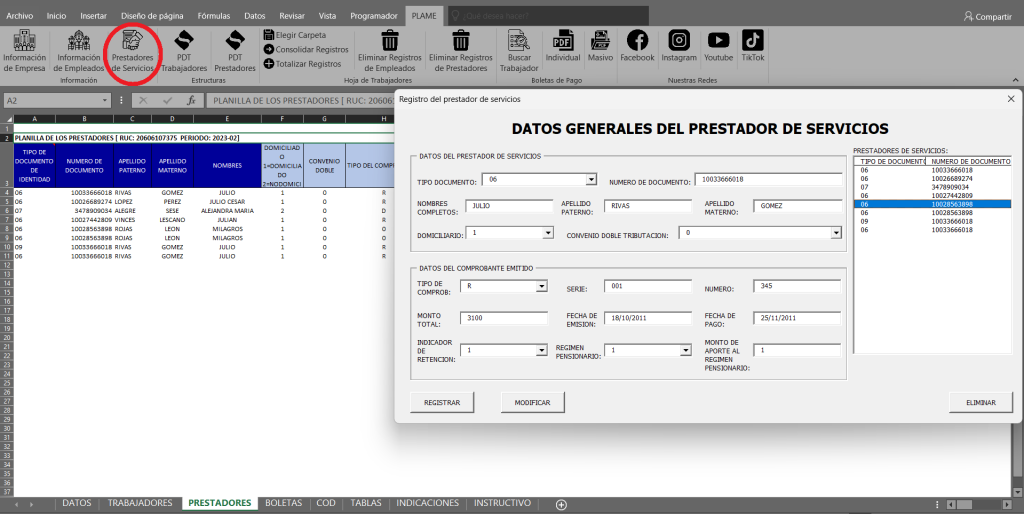Click formula bar cancel X icon
Screen dimensions: 1024x514
(x=144, y=101)
